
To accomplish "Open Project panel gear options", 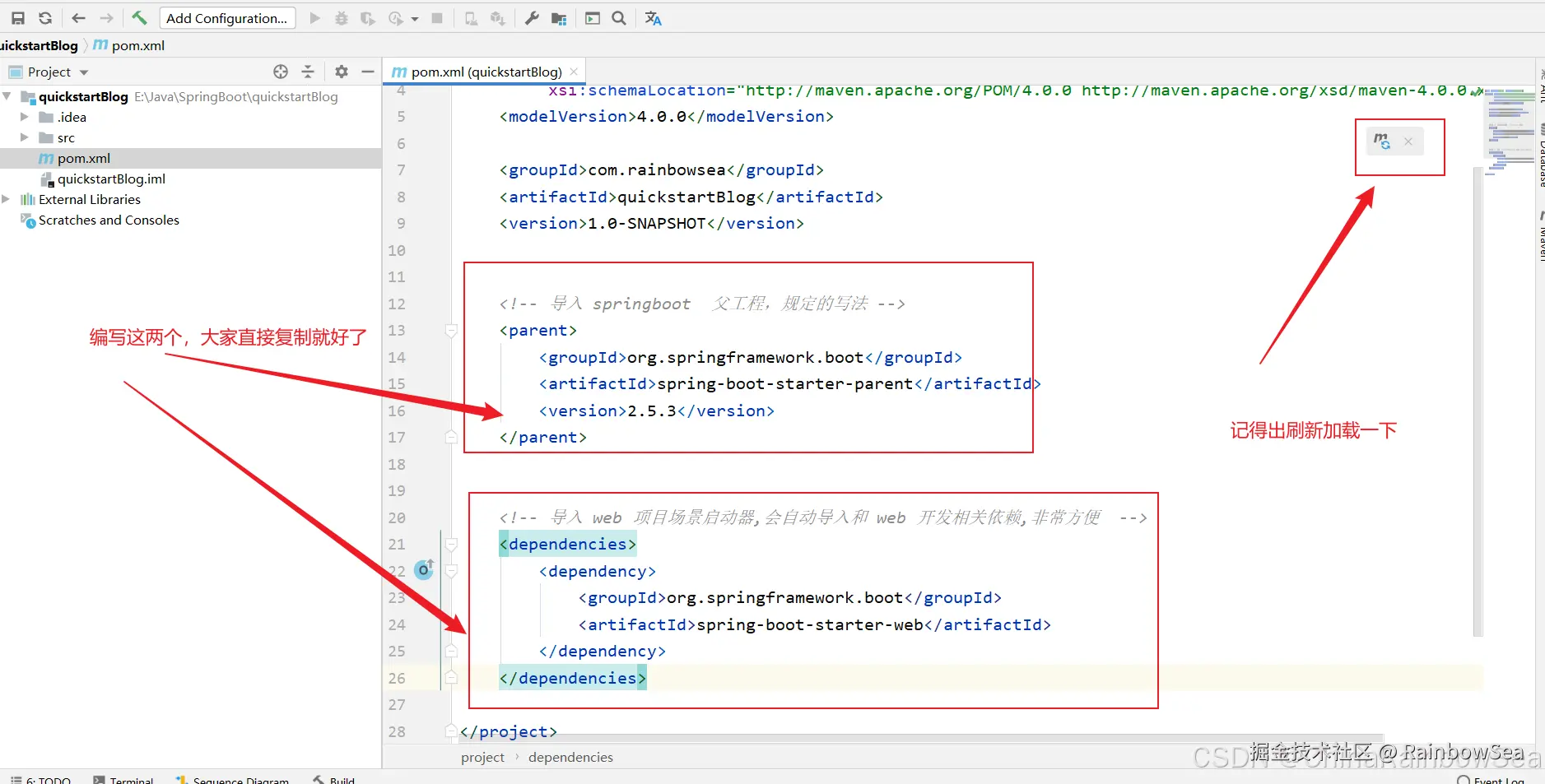I will pos(342,72).
